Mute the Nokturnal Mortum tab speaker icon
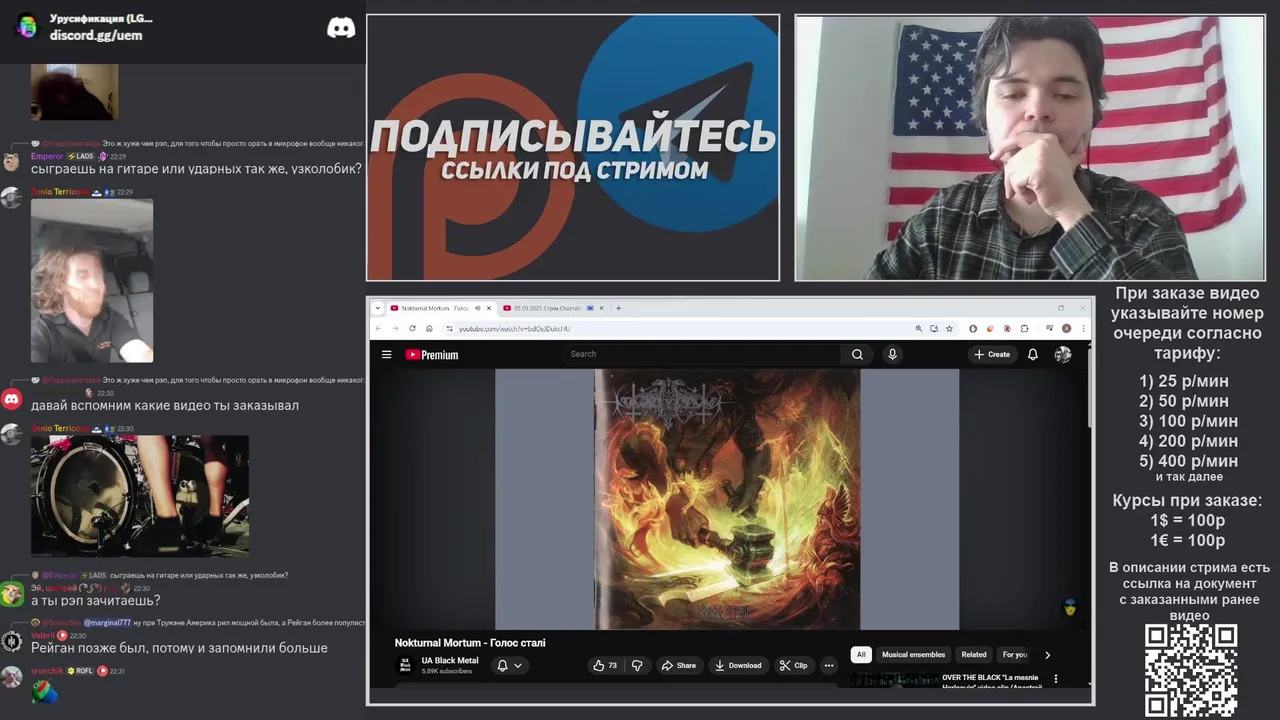The width and height of the screenshot is (1280, 720). pyautogui.click(x=477, y=308)
